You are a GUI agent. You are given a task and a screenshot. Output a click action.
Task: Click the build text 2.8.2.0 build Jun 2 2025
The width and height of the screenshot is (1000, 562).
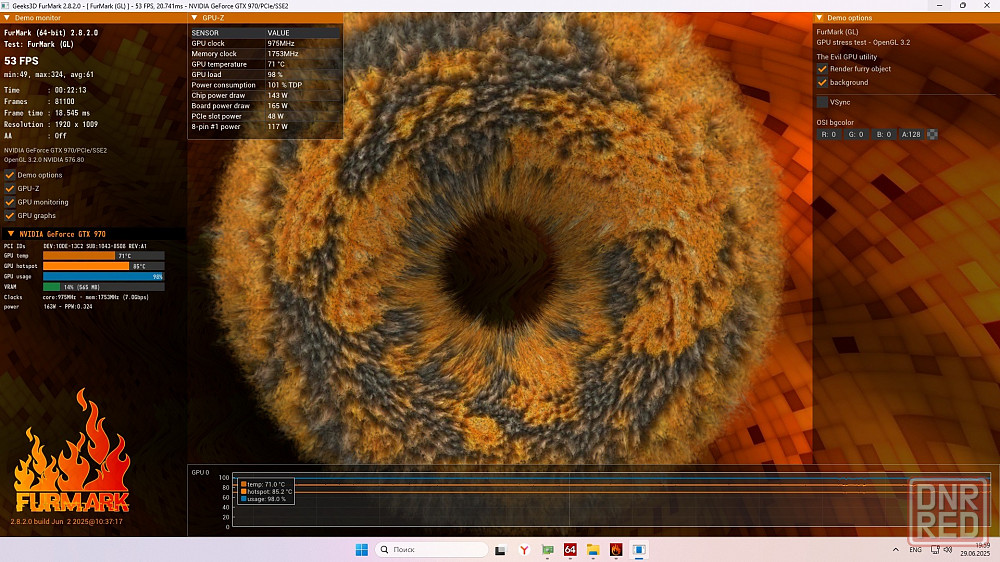coord(66,522)
